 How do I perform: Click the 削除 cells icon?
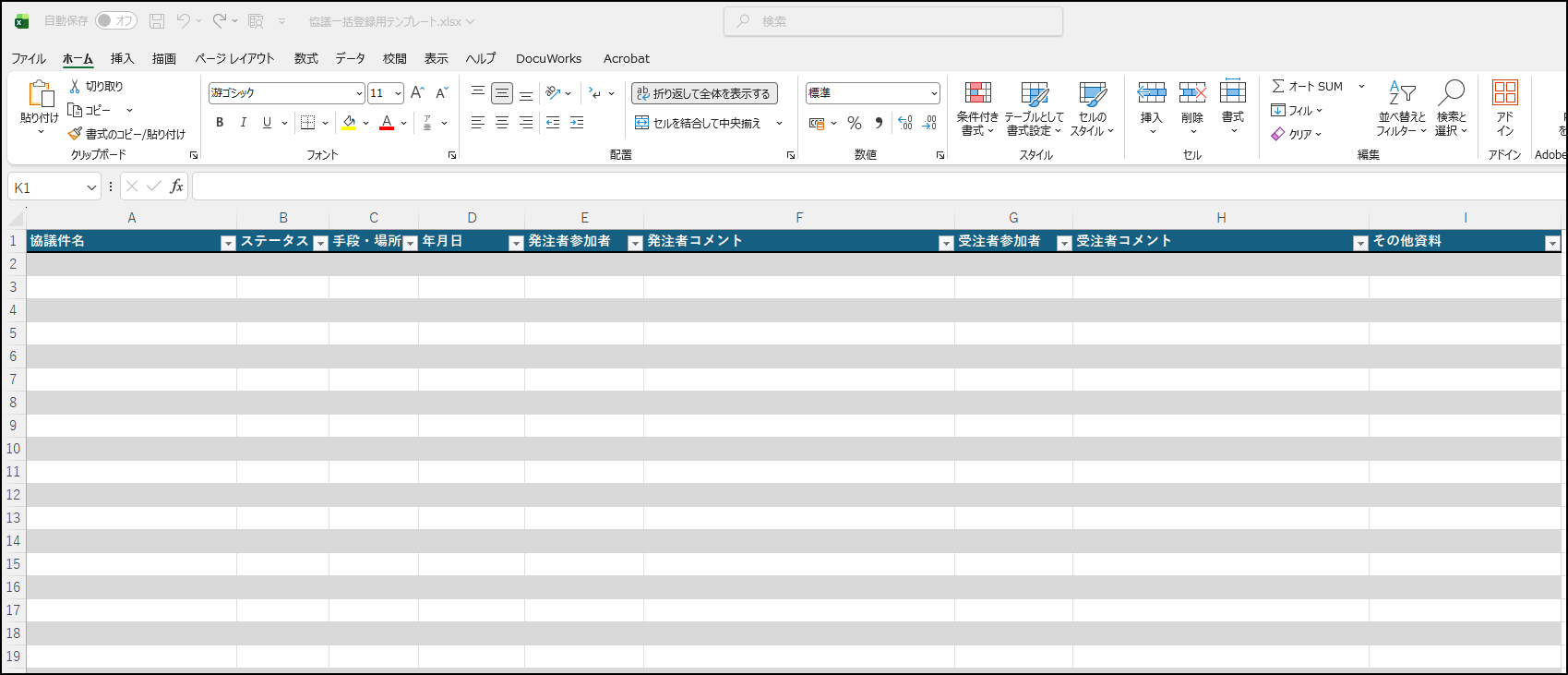pos(1192,92)
